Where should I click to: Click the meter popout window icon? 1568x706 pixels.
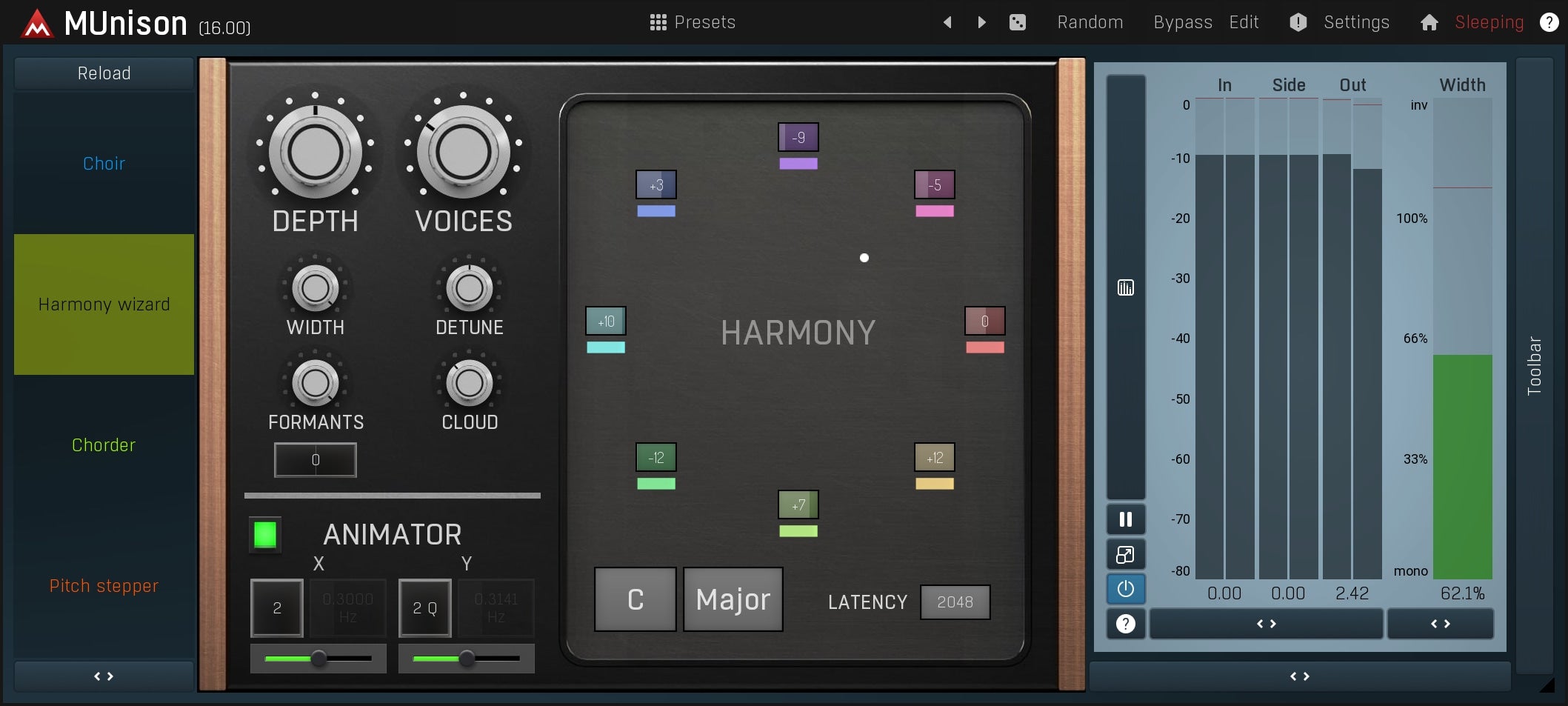(x=1125, y=554)
